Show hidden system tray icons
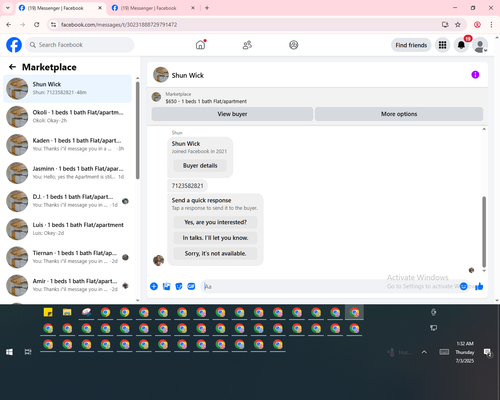The height and width of the screenshot is (400, 500). click(424, 352)
